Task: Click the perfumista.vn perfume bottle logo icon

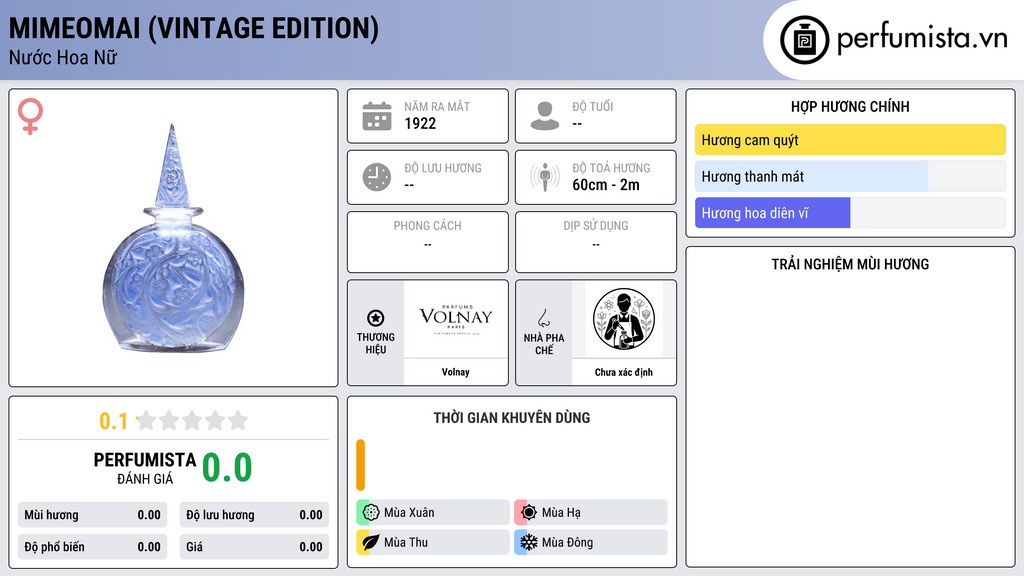Action: [x=804, y=40]
